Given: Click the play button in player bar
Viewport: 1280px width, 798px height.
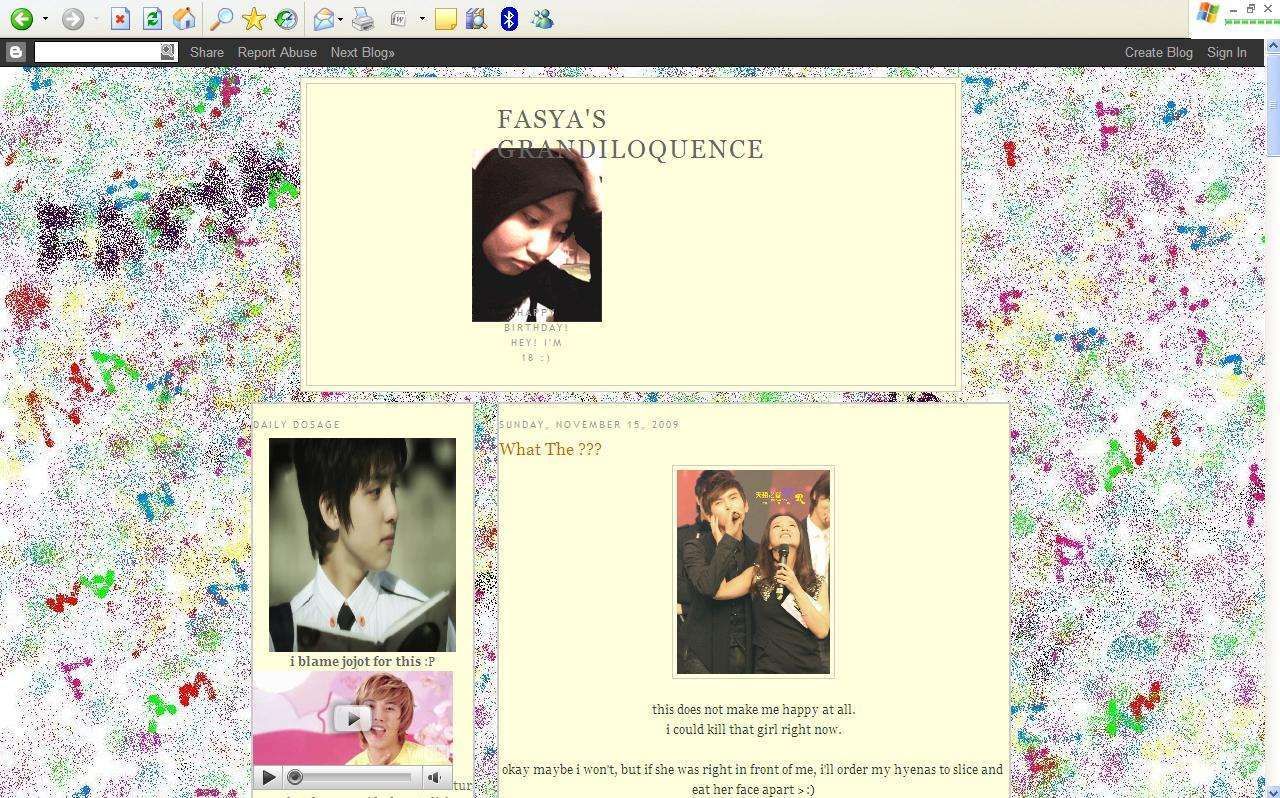Looking at the screenshot, I should [x=268, y=777].
